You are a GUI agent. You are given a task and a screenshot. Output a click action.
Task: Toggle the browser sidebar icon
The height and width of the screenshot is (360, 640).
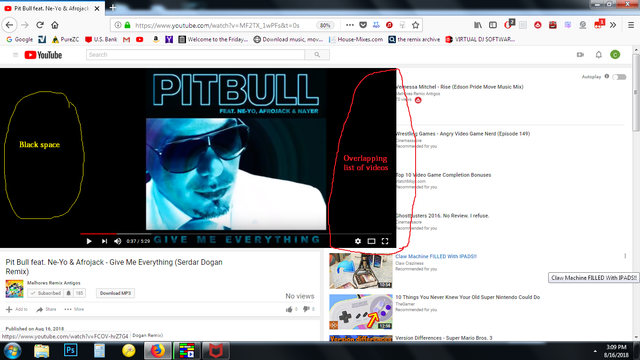(493, 25)
